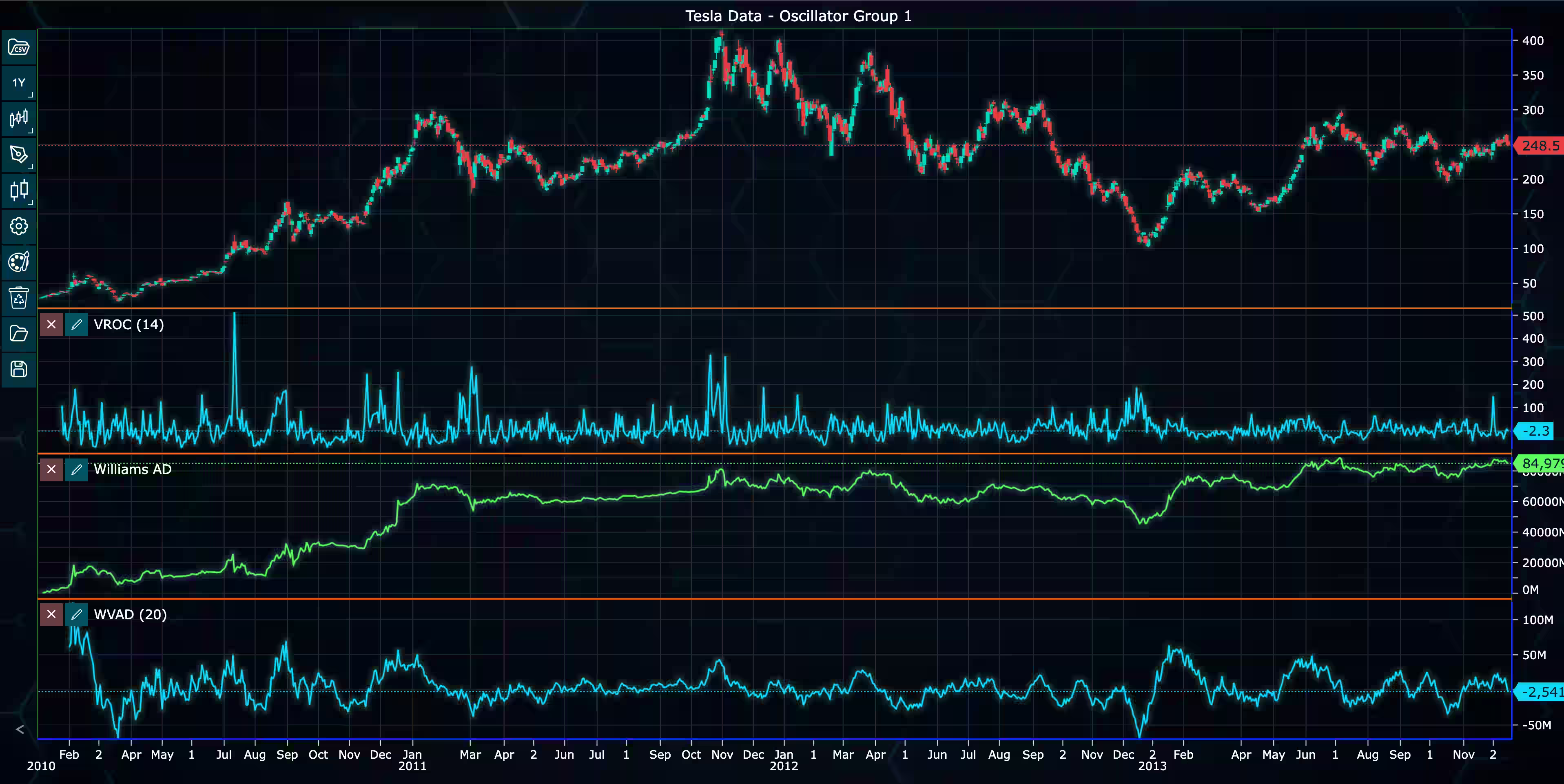This screenshot has height=784, width=1564.
Task: Click the 2010 year label on time axis
Action: tap(41, 766)
